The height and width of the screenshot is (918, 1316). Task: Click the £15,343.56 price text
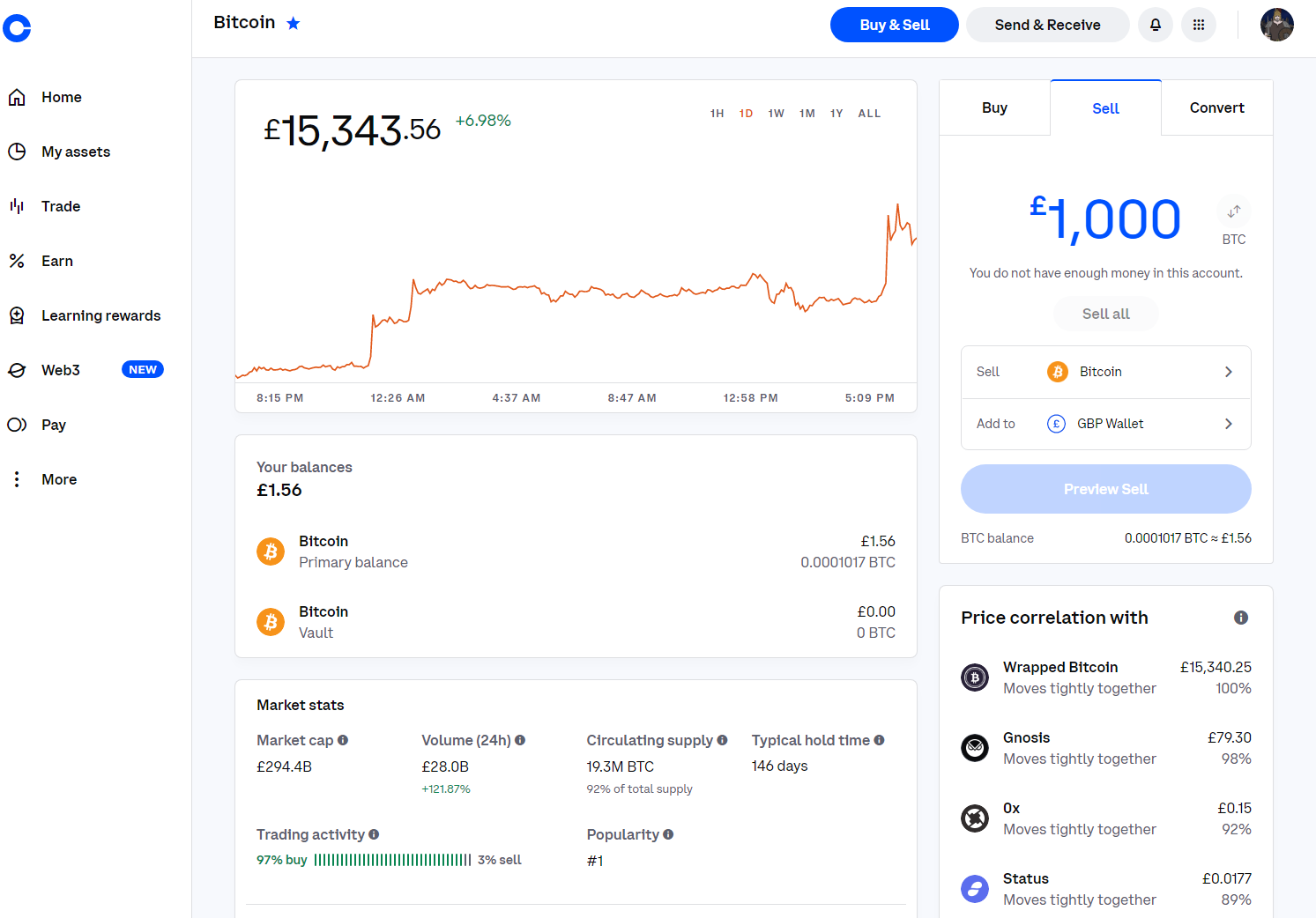coord(352,130)
